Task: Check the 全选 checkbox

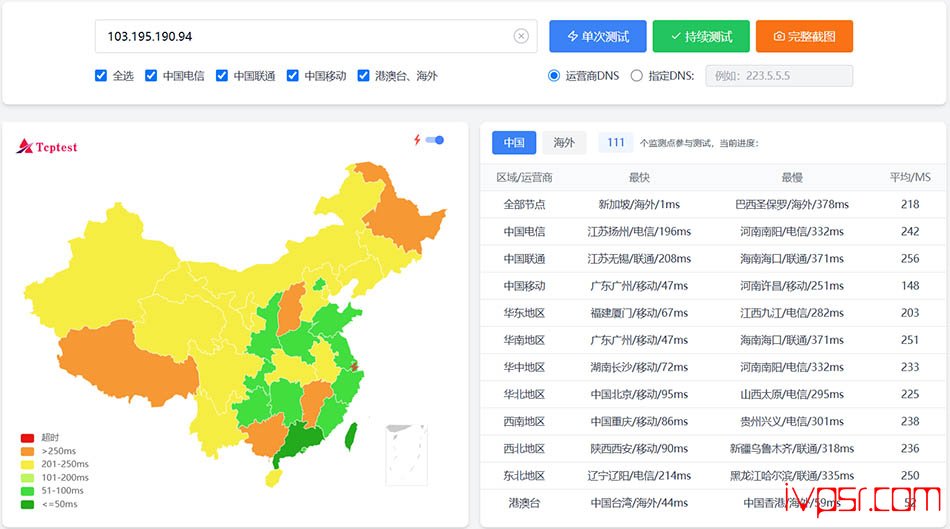Action: [101, 76]
